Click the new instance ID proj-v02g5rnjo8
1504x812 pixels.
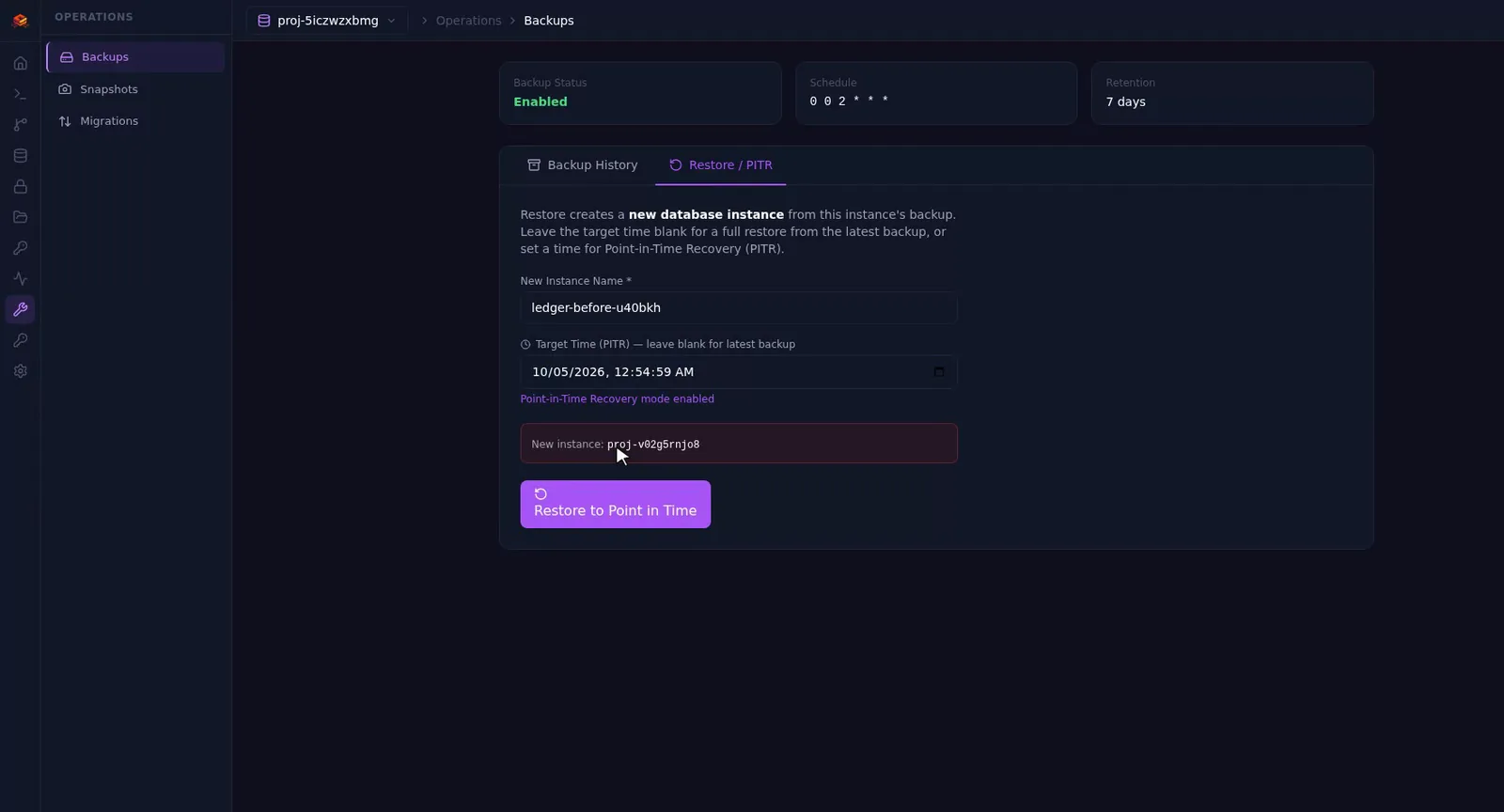[x=653, y=445]
